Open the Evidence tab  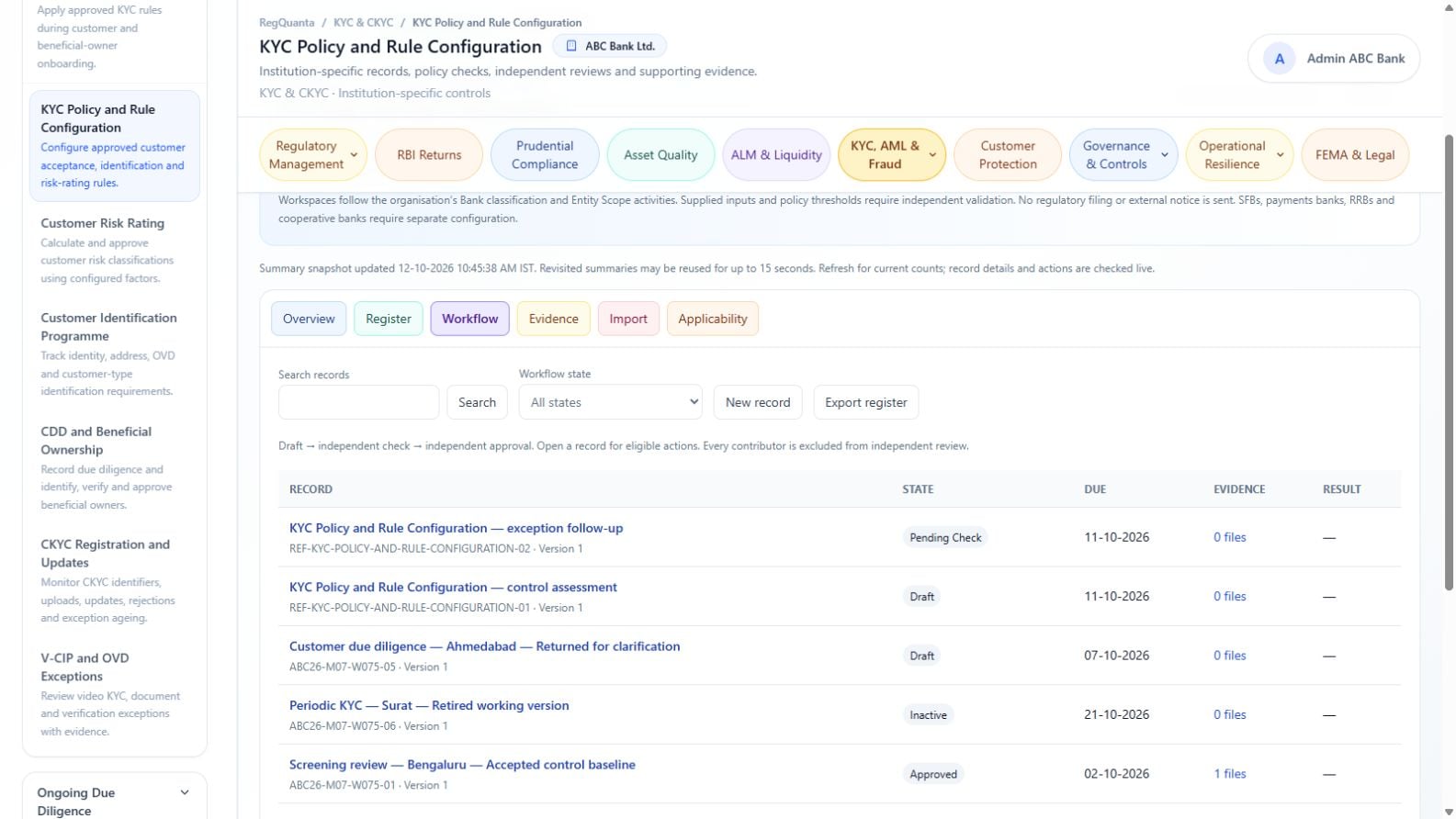(x=554, y=319)
